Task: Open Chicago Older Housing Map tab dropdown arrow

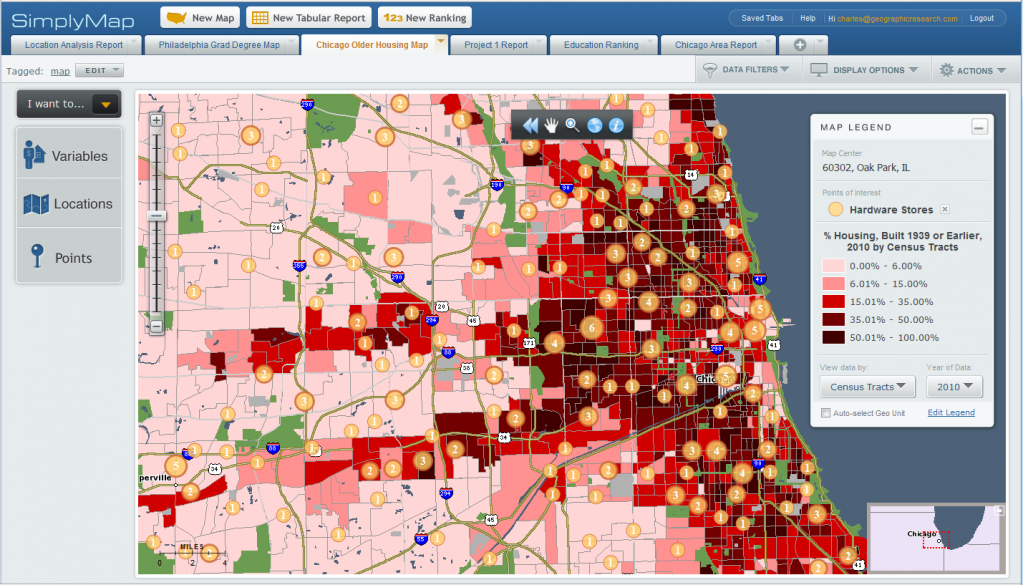Action: pos(441,42)
